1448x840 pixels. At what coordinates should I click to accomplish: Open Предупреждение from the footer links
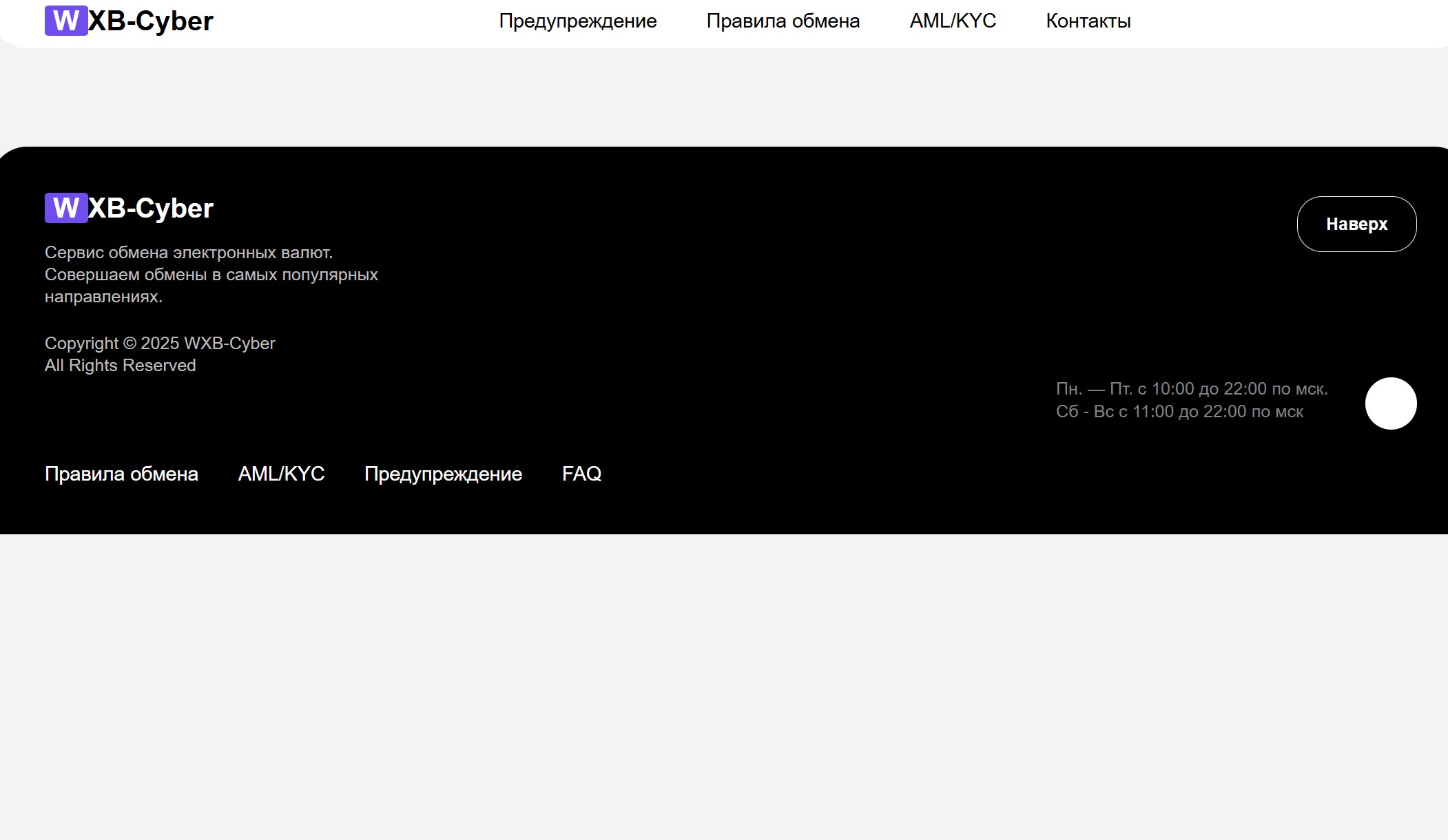443,474
